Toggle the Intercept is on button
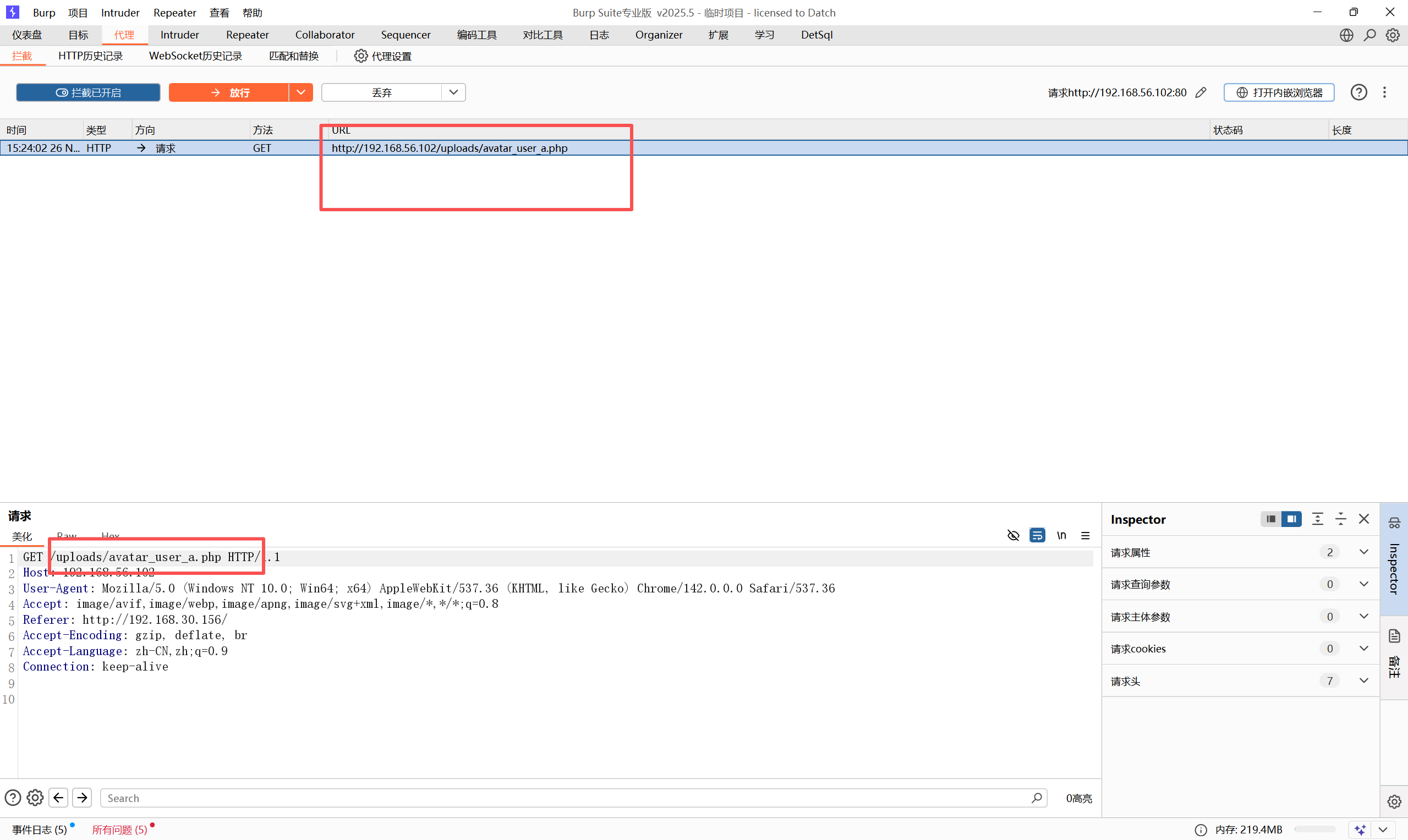 [x=89, y=92]
